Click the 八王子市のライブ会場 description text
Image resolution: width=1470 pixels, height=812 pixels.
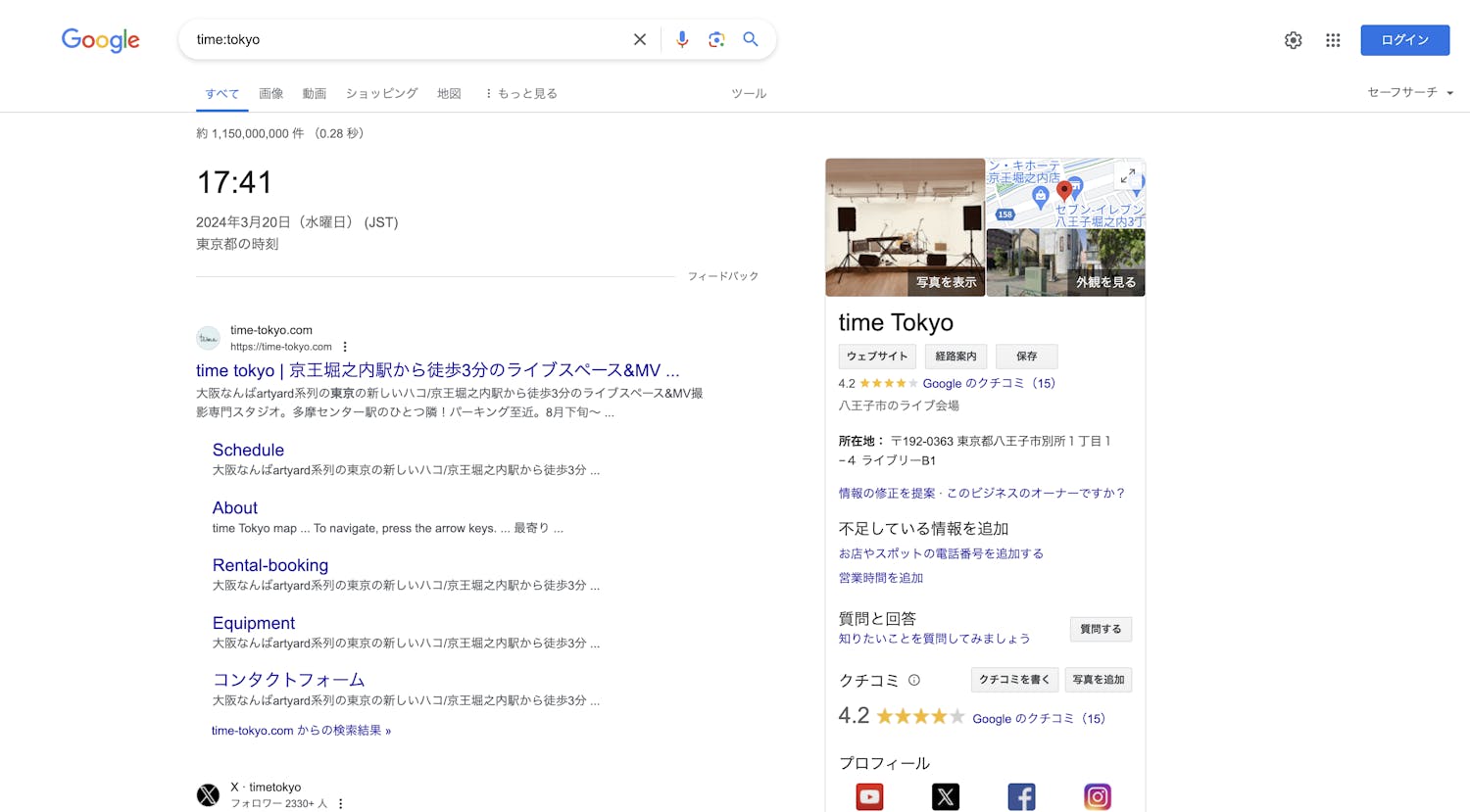tap(899, 406)
